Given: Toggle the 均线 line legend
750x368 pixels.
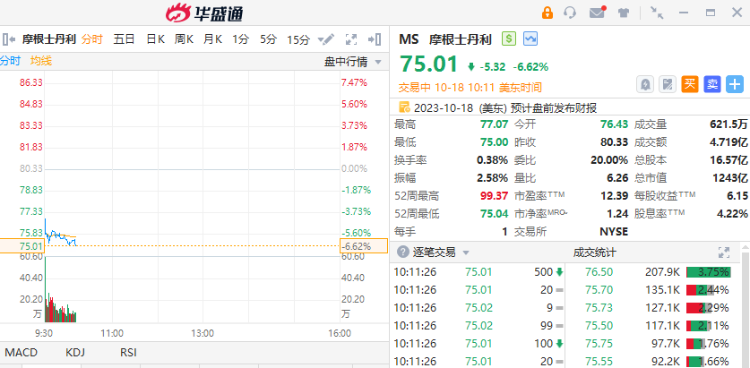Looking at the screenshot, I should pyautogui.click(x=41, y=61).
